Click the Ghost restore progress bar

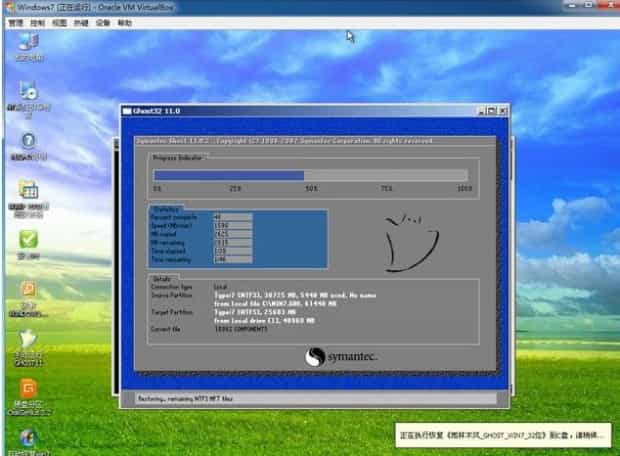pos(311,175)
